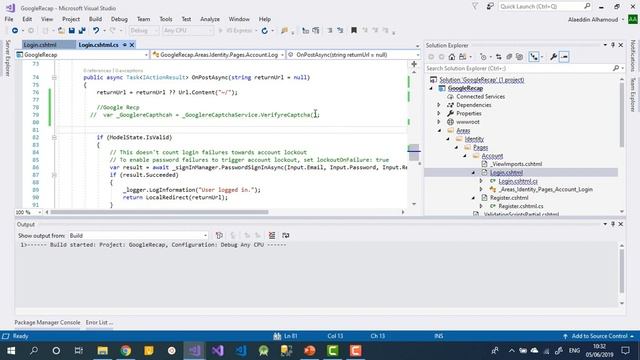Click the browser Refresh toolbar icon

[264, 31]
